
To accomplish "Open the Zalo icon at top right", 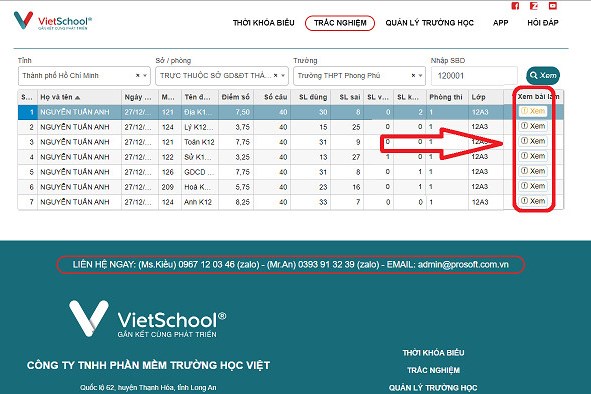I will coord(534,6).
